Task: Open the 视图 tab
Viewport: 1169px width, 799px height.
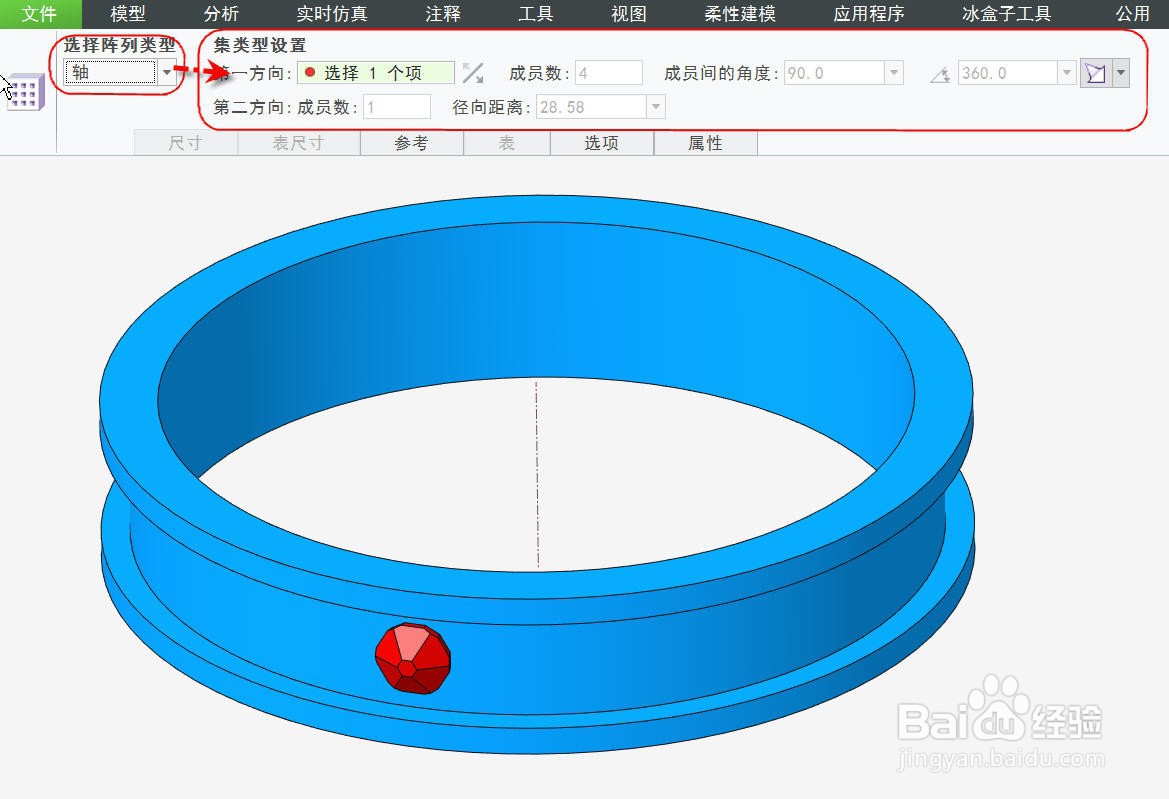Action: click(x=628, y=14)
